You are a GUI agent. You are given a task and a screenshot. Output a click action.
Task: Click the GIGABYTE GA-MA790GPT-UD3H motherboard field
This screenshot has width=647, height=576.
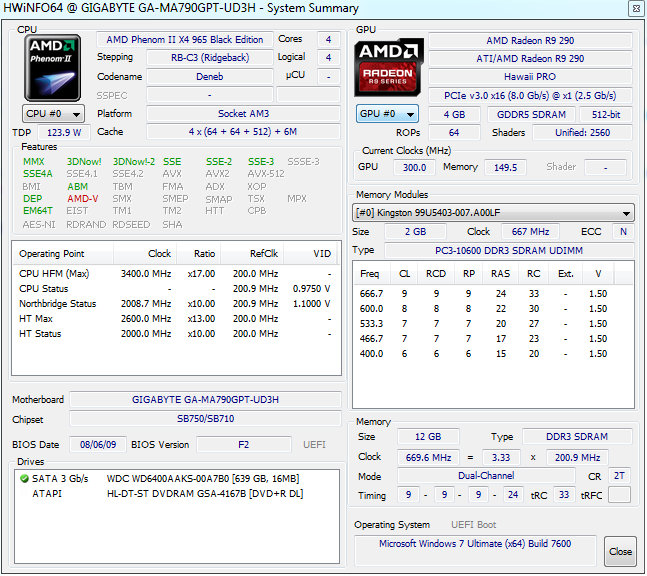click(205, 400)
